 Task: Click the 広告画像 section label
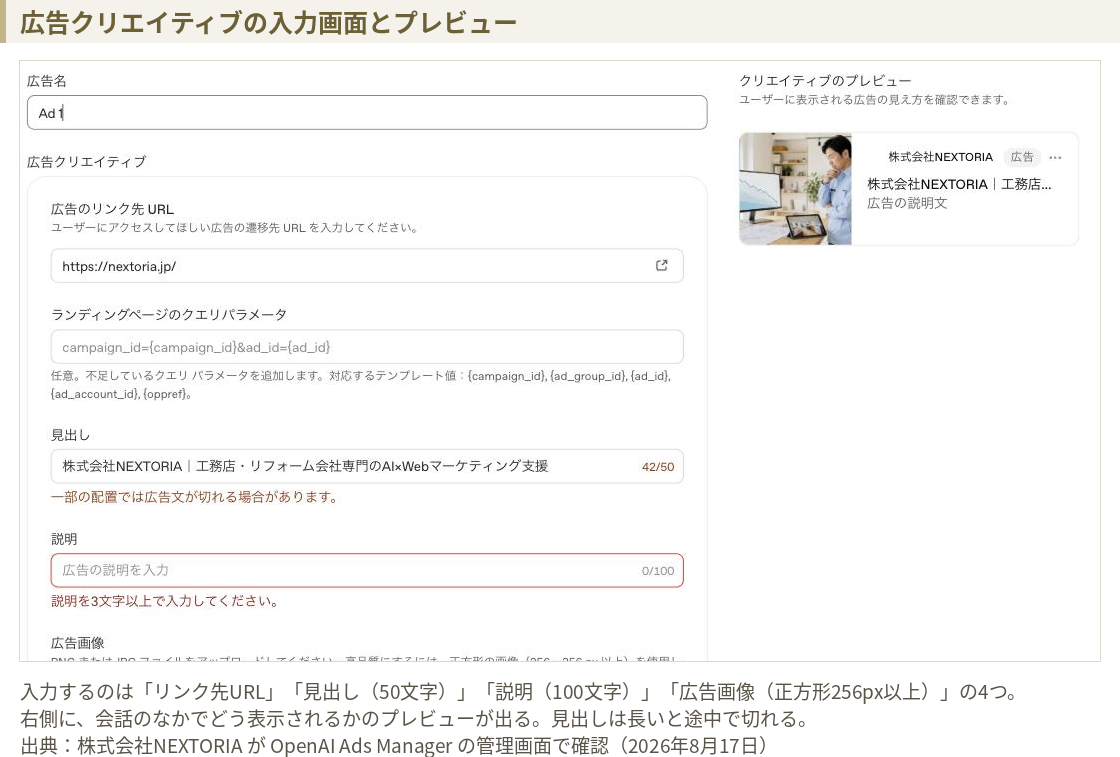(x=78, y=643)
